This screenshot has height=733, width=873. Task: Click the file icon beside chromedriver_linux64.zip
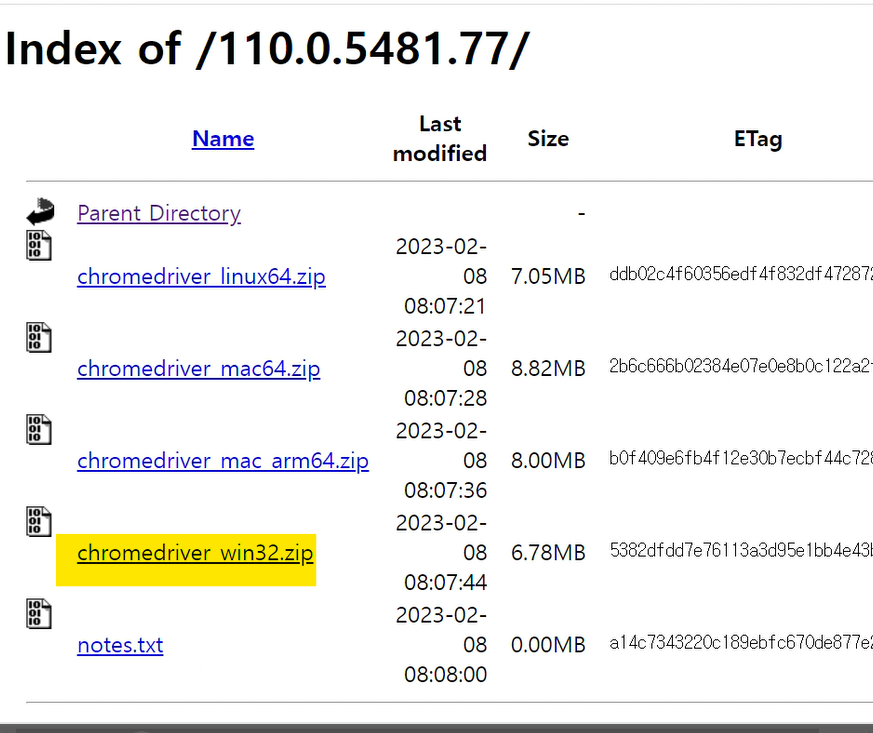click(39, 245)
